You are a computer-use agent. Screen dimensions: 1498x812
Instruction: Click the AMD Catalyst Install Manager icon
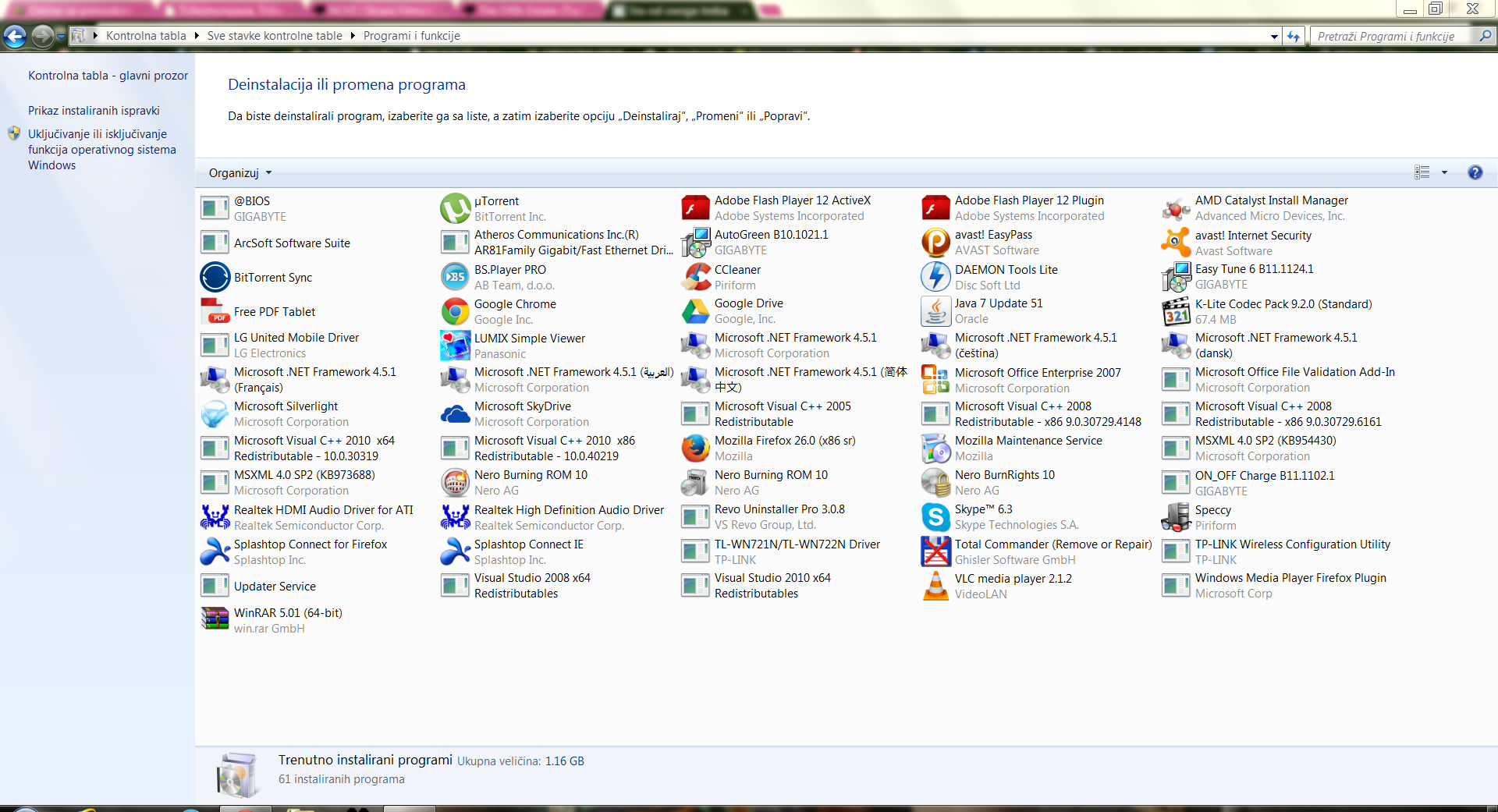1176,208
